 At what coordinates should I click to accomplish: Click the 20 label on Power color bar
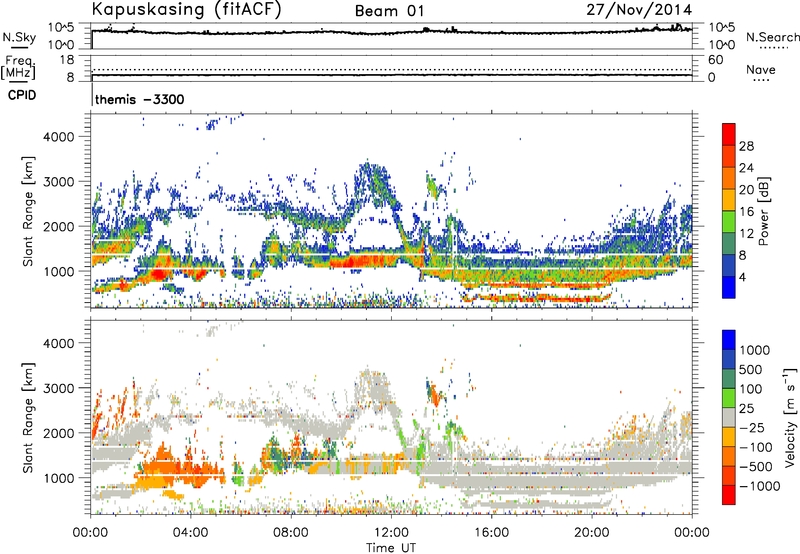click(x=746, y=190)
